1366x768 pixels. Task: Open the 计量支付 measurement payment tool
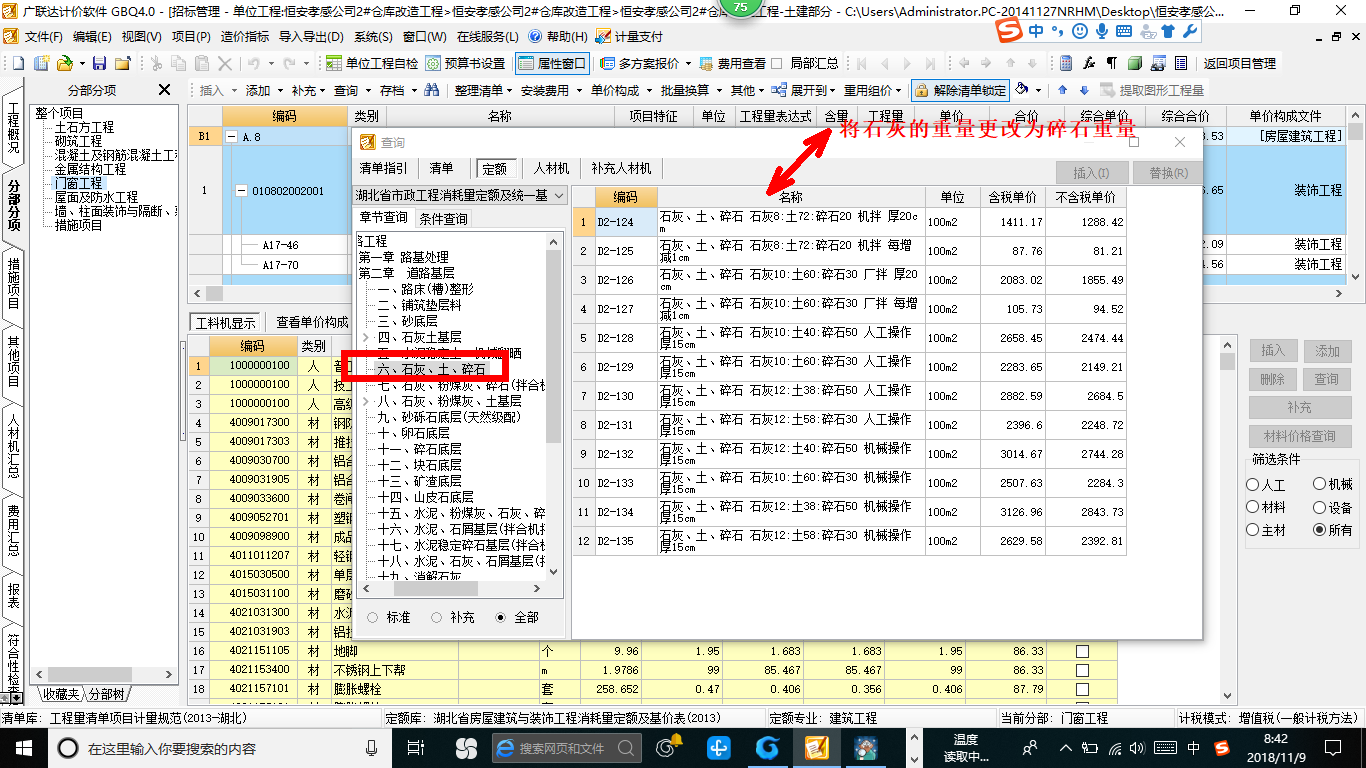[629, 36]
